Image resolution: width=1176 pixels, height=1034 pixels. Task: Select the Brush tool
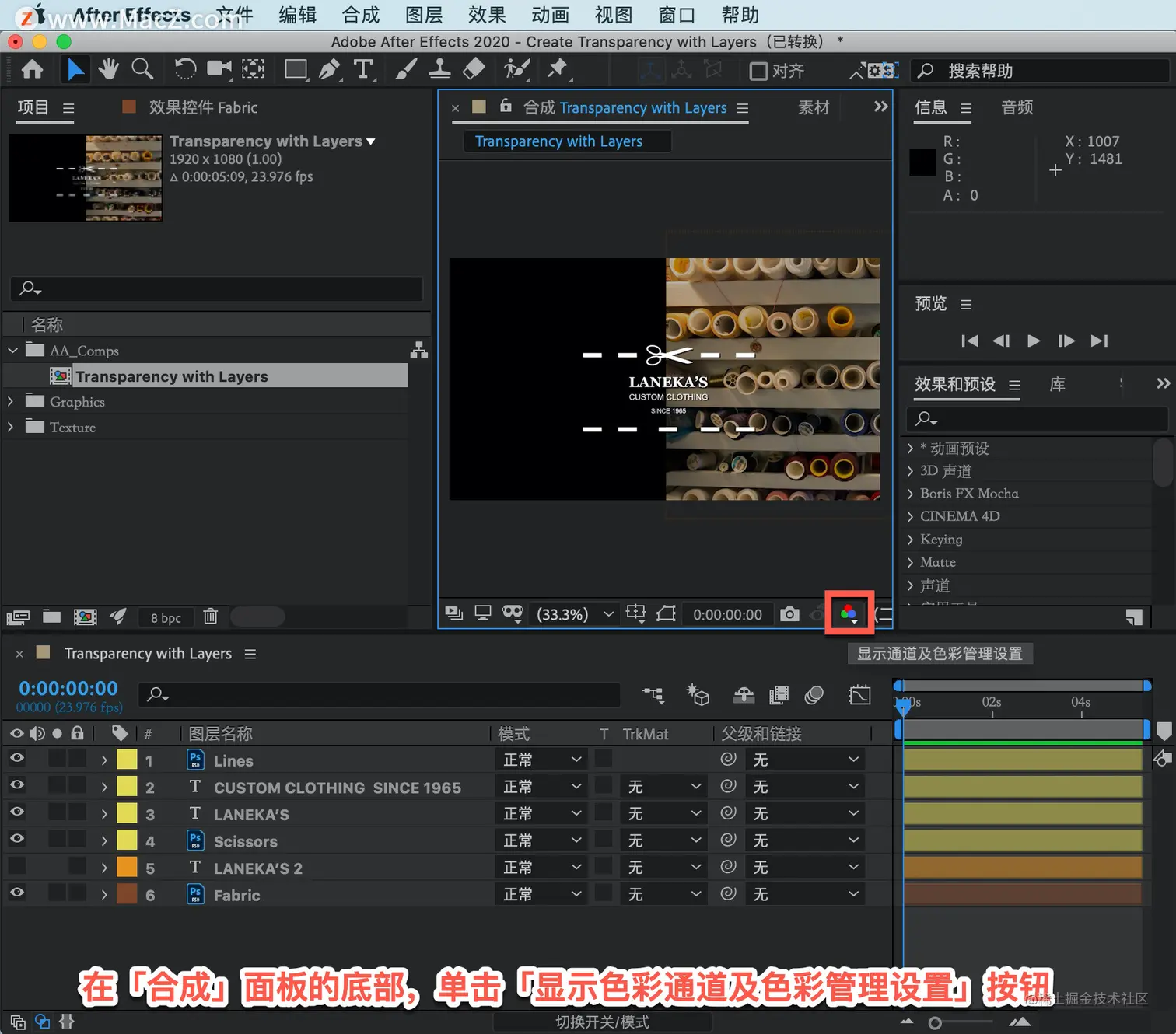(405, 70)
